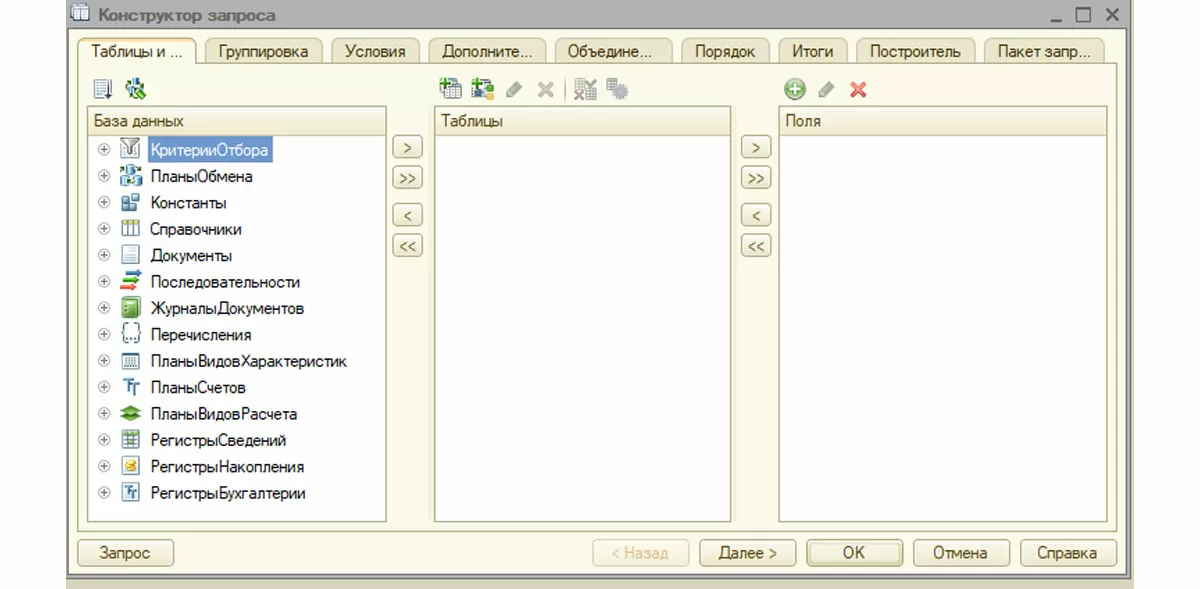Click the РегистрыСведений grid icon
Image resolution: width=1200 pixels, height=589 pixels.
[x=130, y=440]
